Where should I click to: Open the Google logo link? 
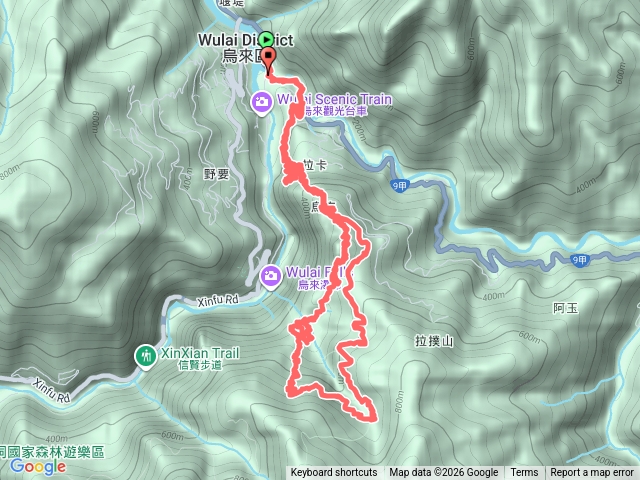tap(38, 467)
